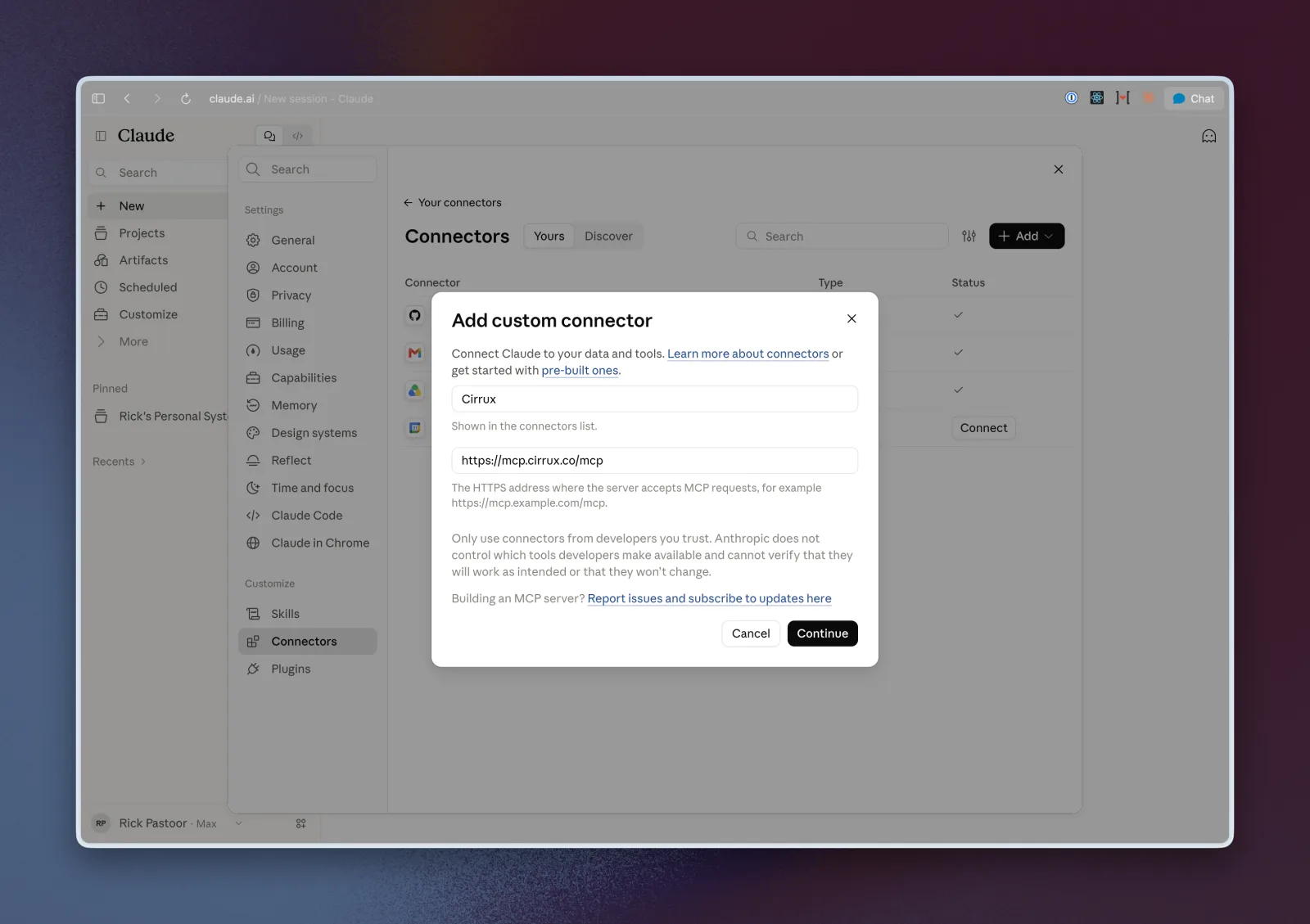This screenshot has width=1310, height=924.
Task: Open Learn more about connectors link
Action: (748, 354)
